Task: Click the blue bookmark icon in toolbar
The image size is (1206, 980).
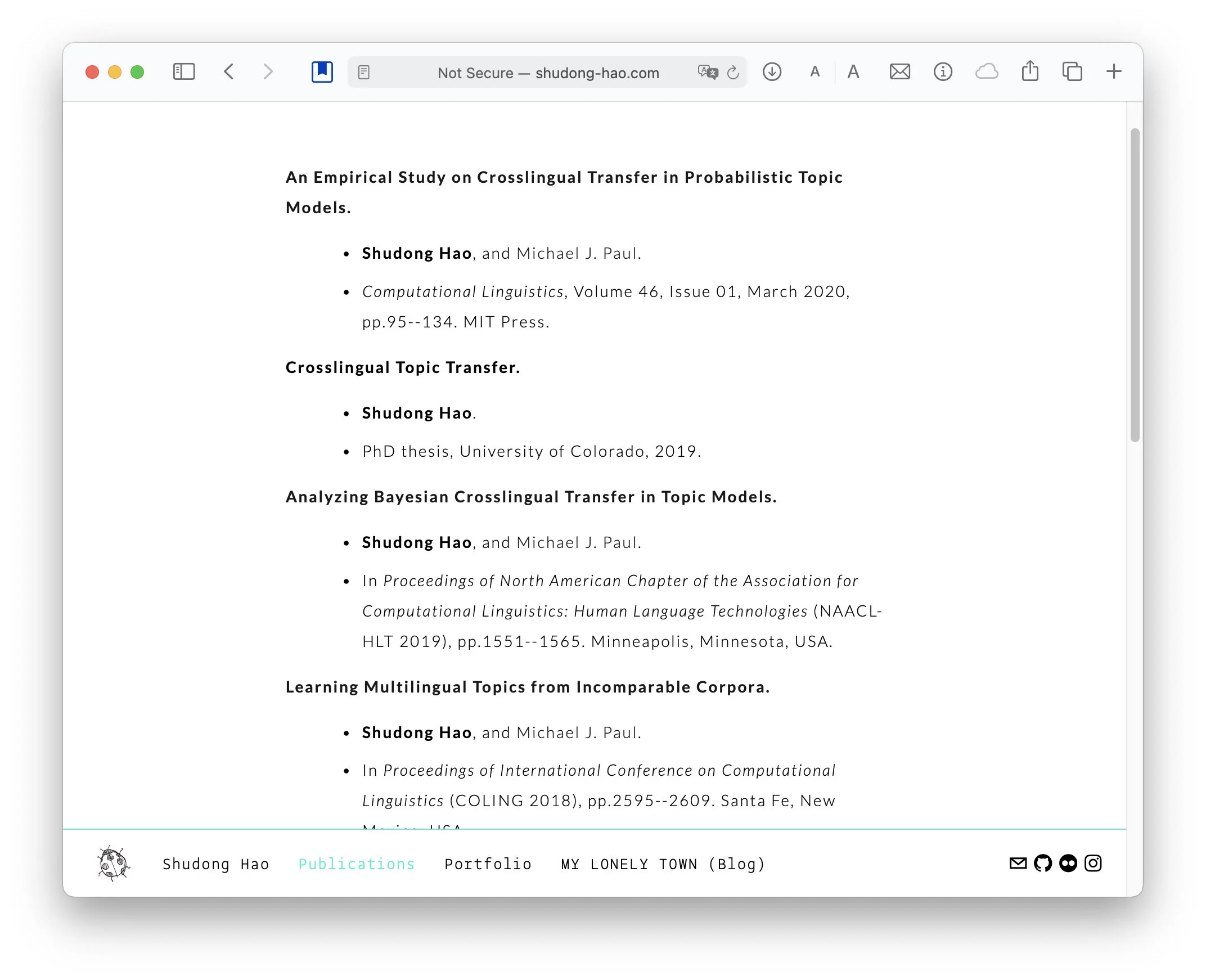Action: (x=322, y=71)
